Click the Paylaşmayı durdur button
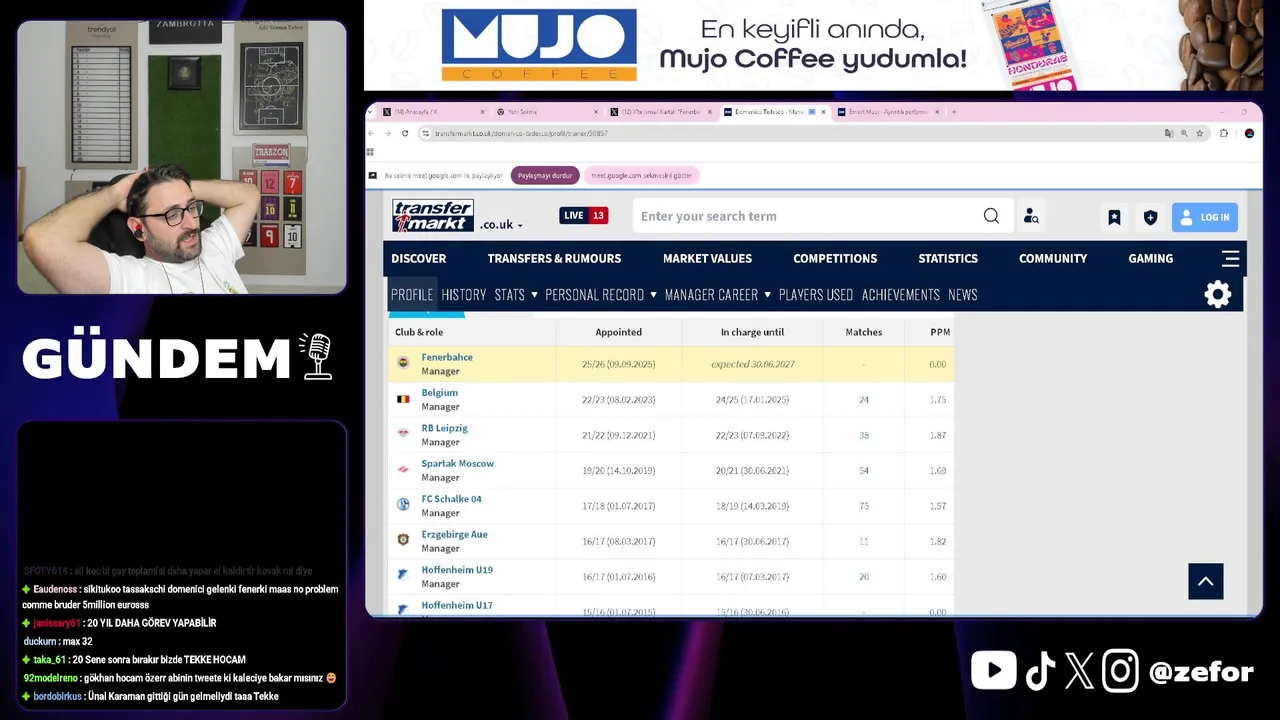Screen dimensions: 1280x720 (546, 175)
